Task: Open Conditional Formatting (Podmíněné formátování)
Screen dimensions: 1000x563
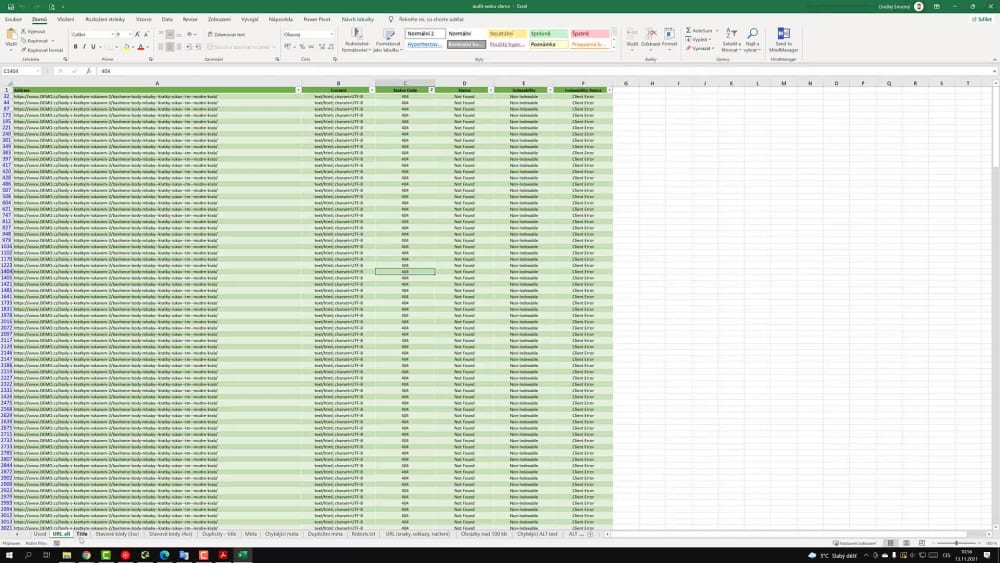Action: tap(356, 40)
